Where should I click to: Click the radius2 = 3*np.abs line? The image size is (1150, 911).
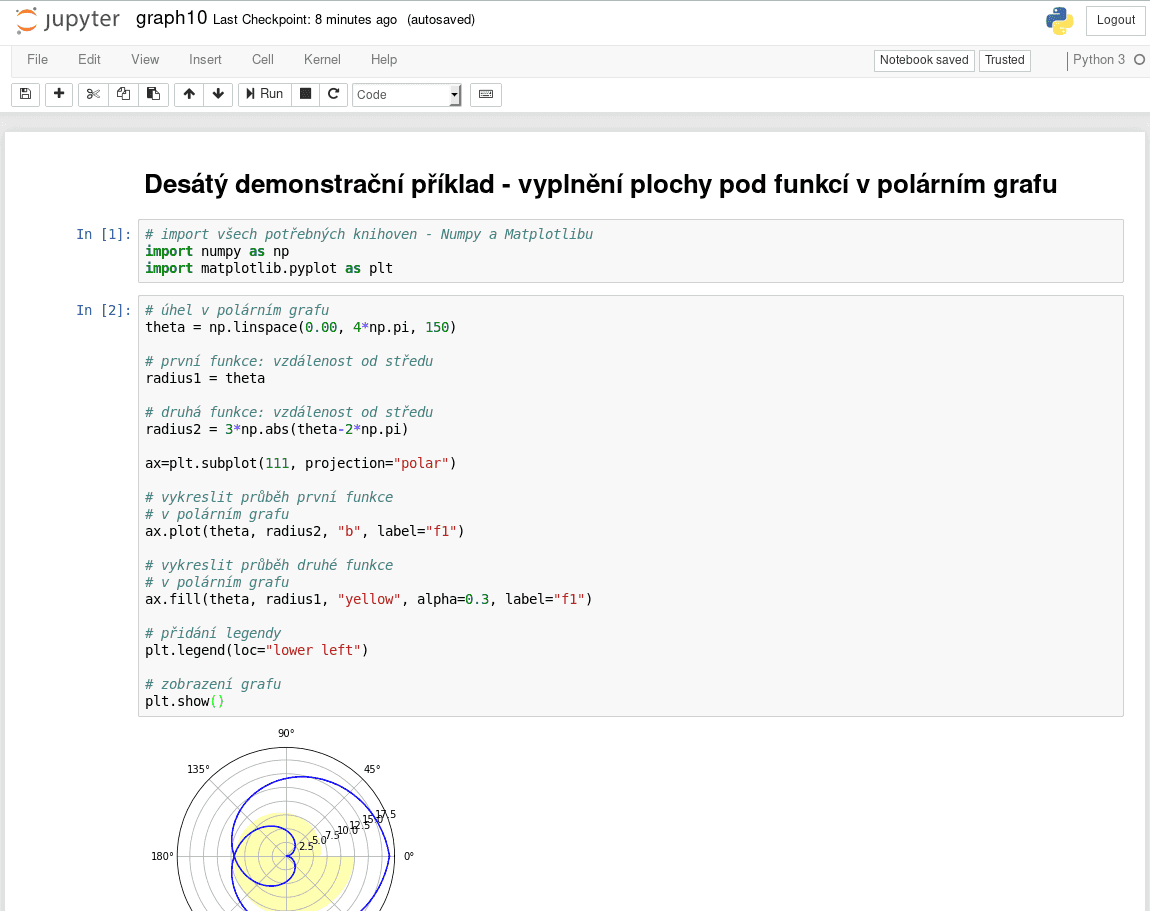(x=277, y=429)
